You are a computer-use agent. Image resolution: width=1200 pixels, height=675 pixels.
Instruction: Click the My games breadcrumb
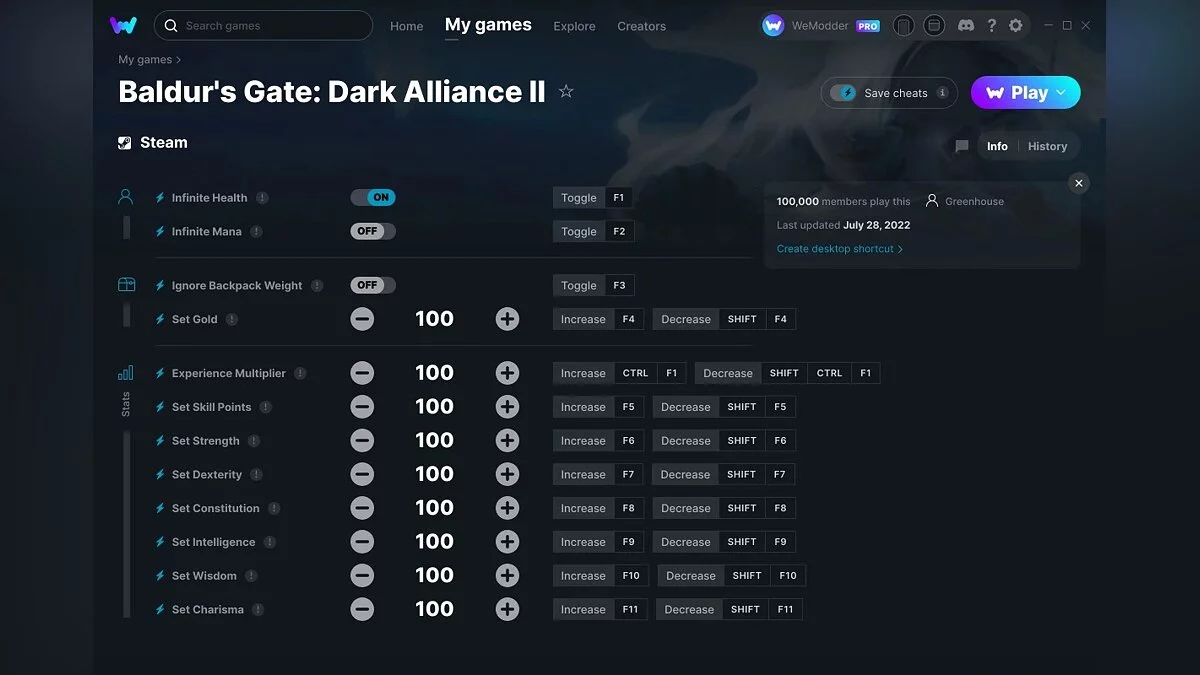click(145, 60)
